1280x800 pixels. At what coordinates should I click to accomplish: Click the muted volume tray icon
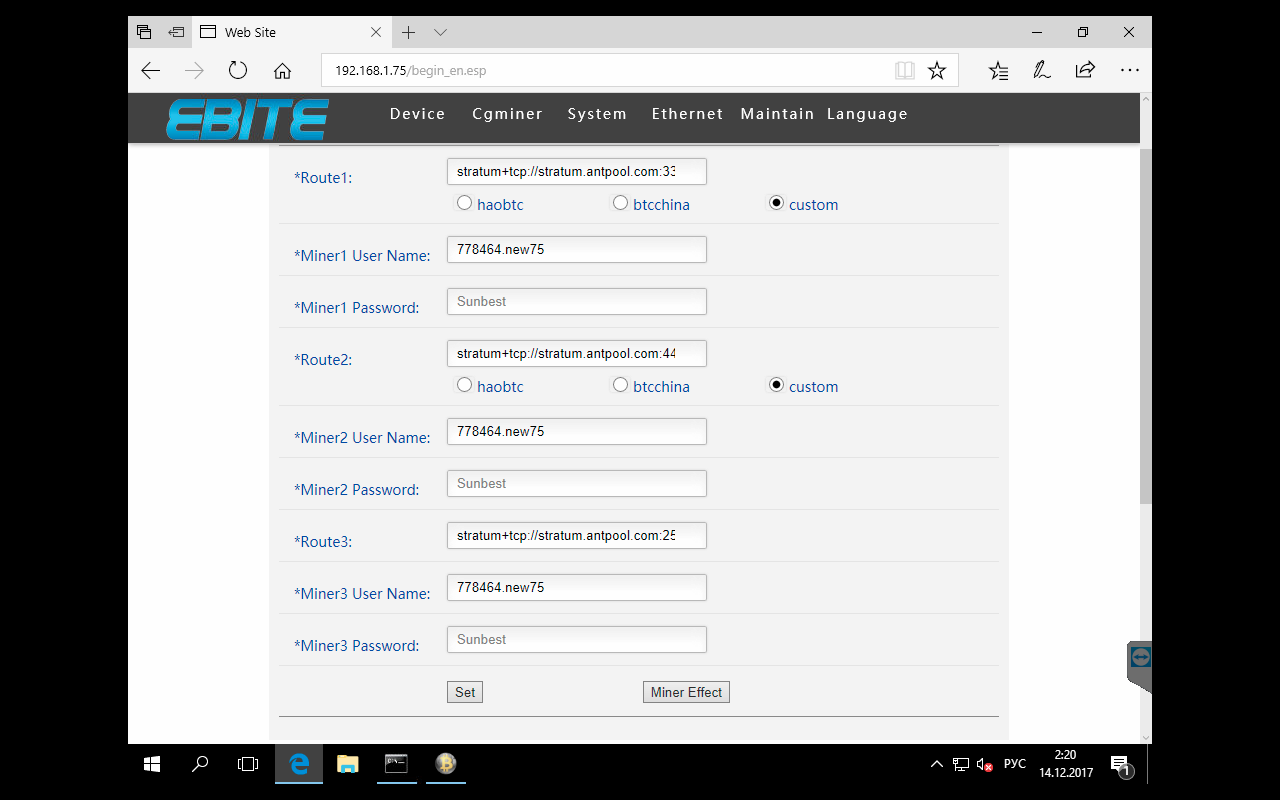985,764
